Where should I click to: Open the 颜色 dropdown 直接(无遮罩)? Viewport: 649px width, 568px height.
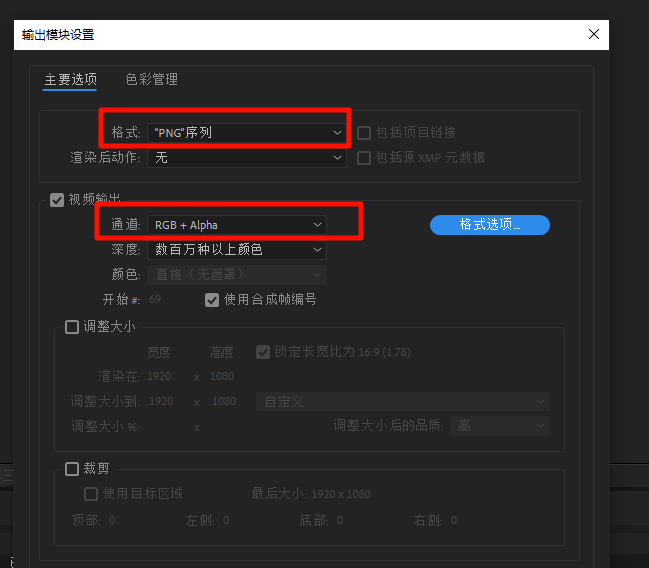pyautogui.click(x=237, y=274)
